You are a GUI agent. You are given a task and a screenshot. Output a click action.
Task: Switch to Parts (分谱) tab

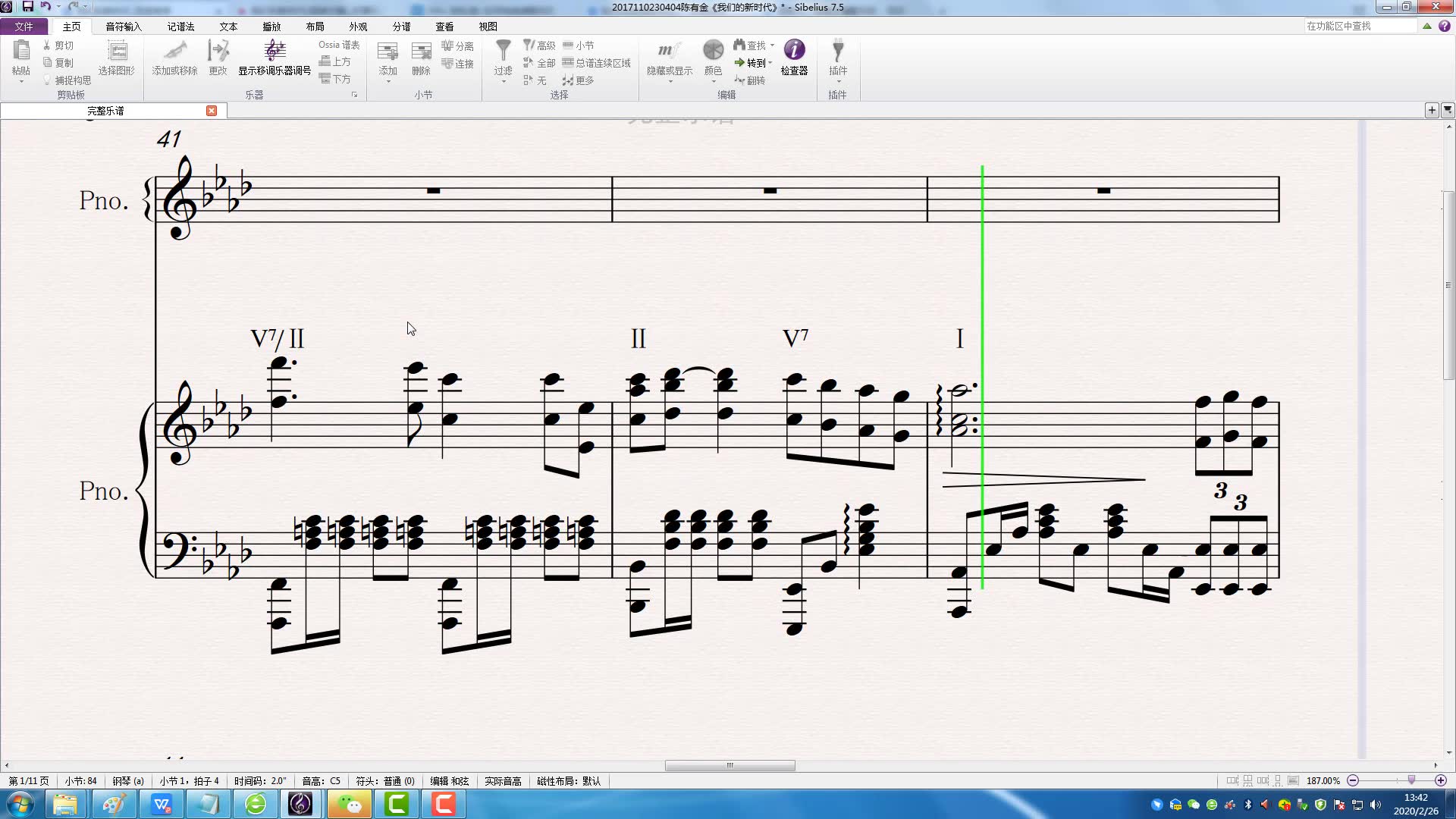coord(401,27)
